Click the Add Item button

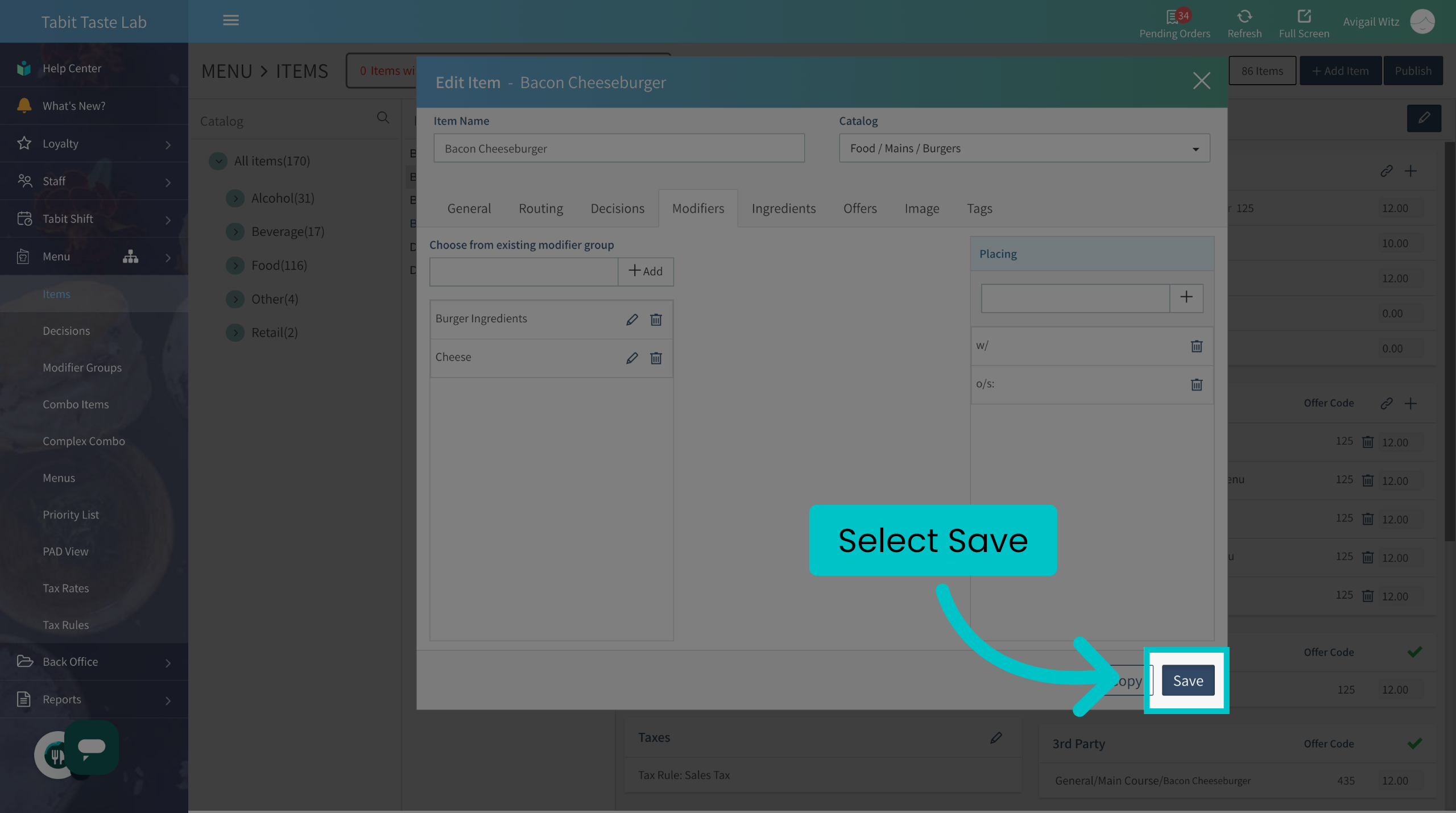[x=1340, y=71]
